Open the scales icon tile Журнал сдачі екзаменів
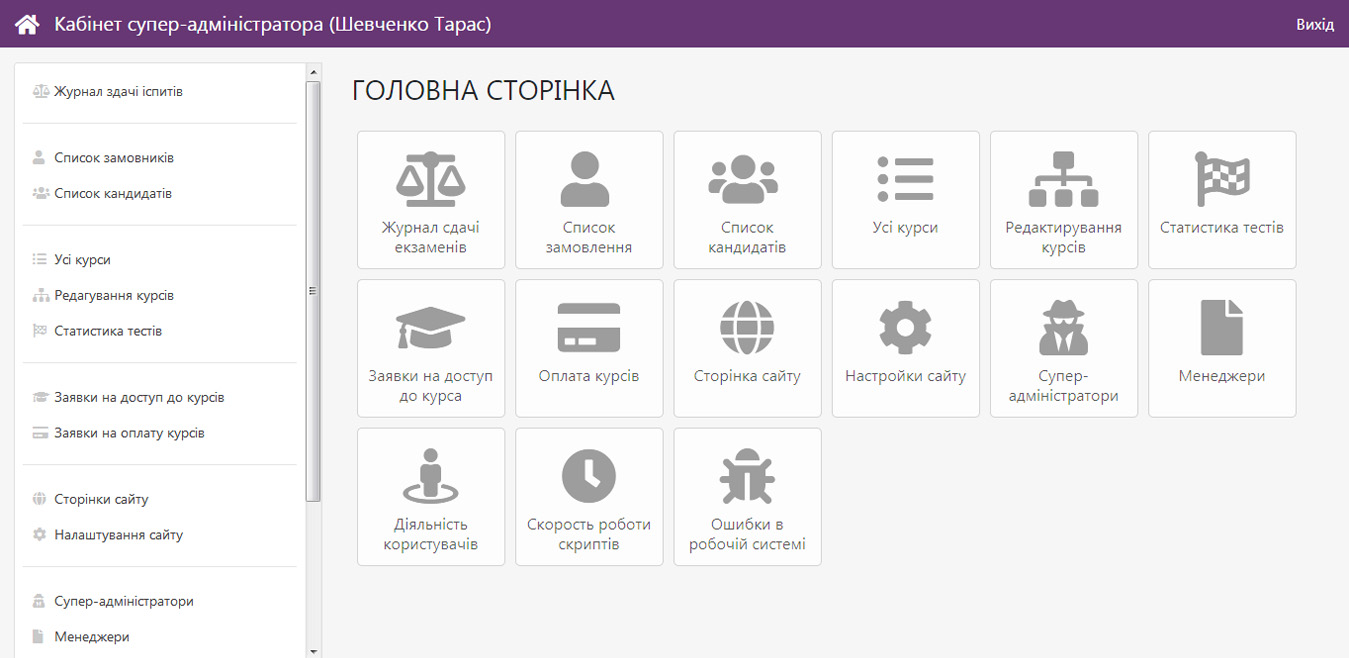The image size is (1349, 658). tap(431, 200)
